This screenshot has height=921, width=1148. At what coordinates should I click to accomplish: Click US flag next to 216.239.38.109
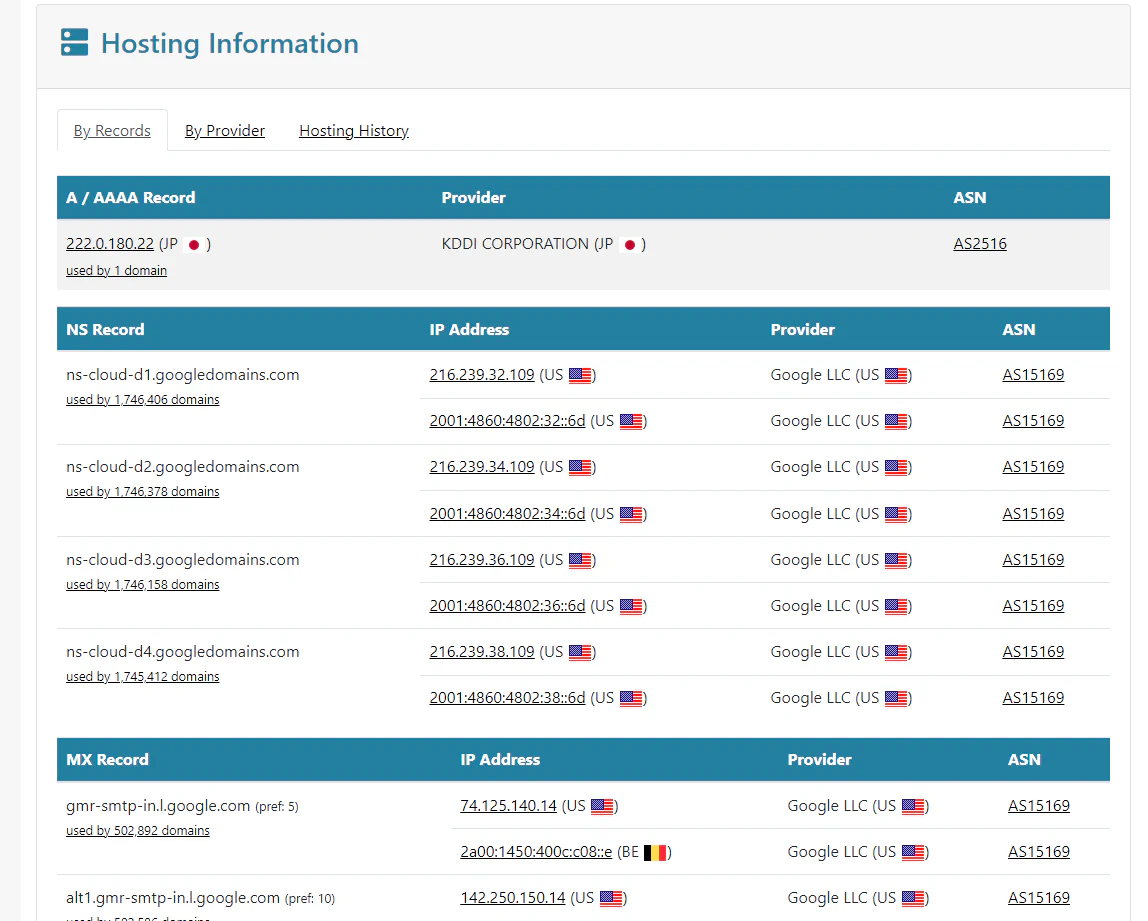(x=580, y=653)
